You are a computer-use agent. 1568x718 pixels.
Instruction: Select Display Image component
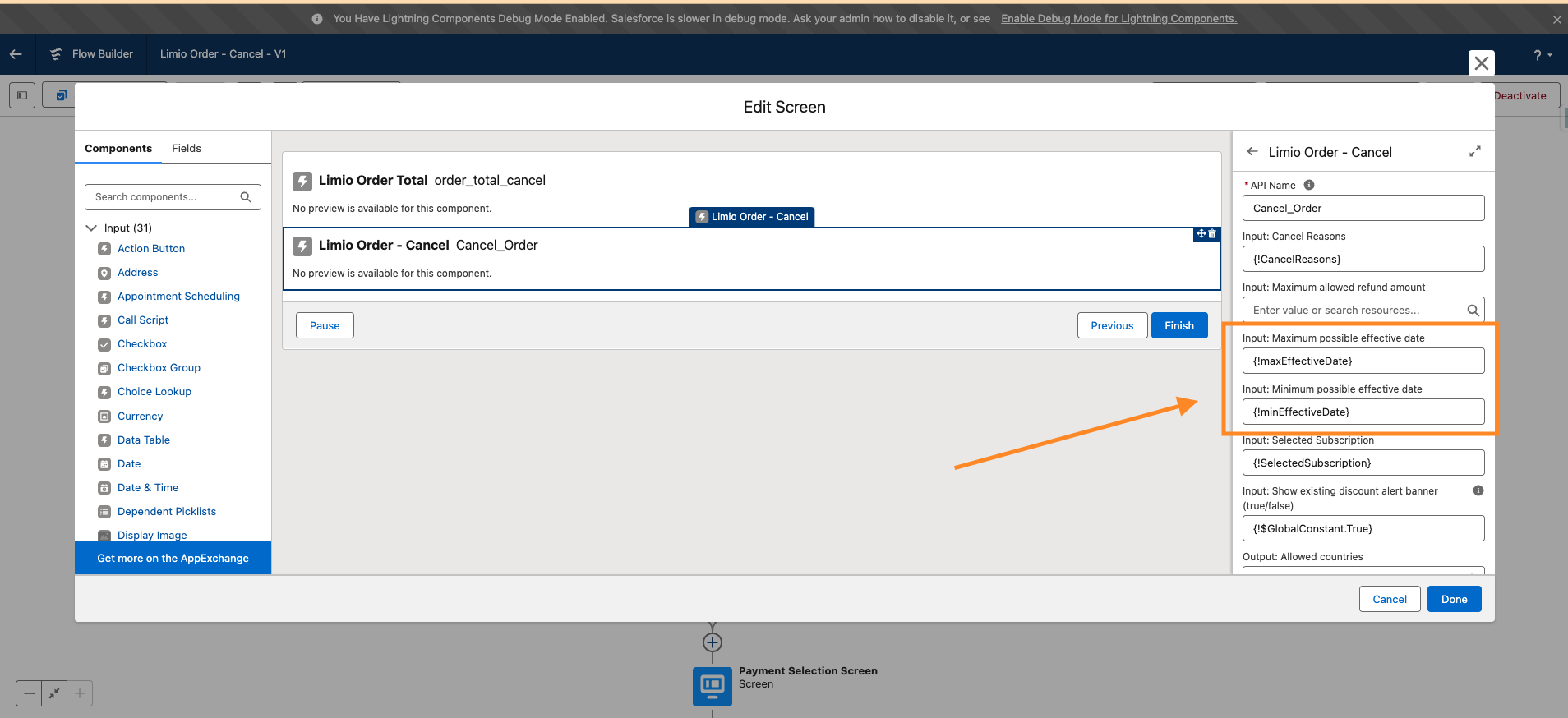(x=152, y=535)
